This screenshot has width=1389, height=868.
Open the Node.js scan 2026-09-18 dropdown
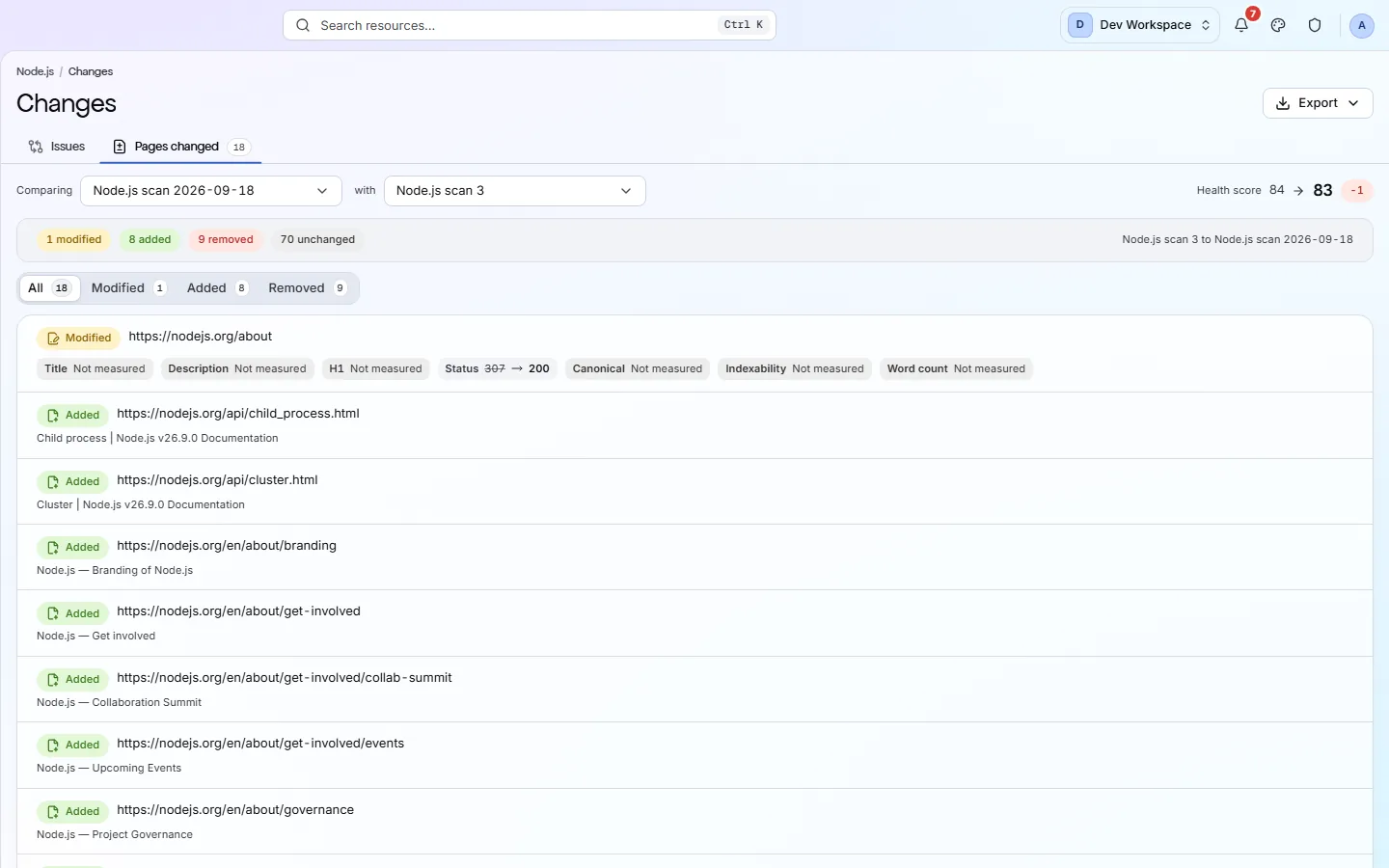click(x=211, y=191)
